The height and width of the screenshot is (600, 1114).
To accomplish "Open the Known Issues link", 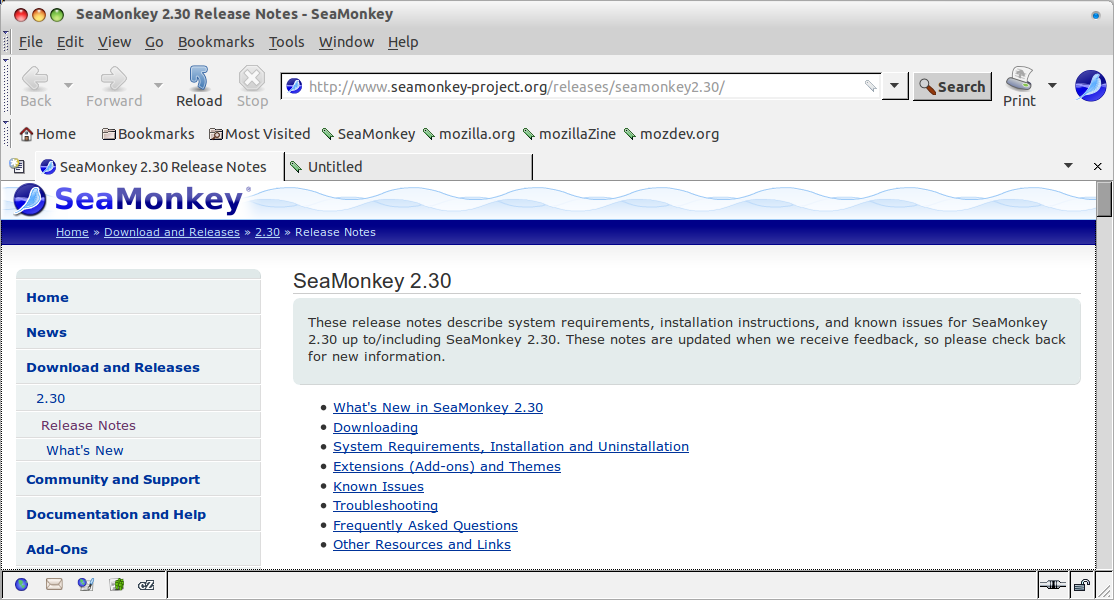I will point(378,486).
